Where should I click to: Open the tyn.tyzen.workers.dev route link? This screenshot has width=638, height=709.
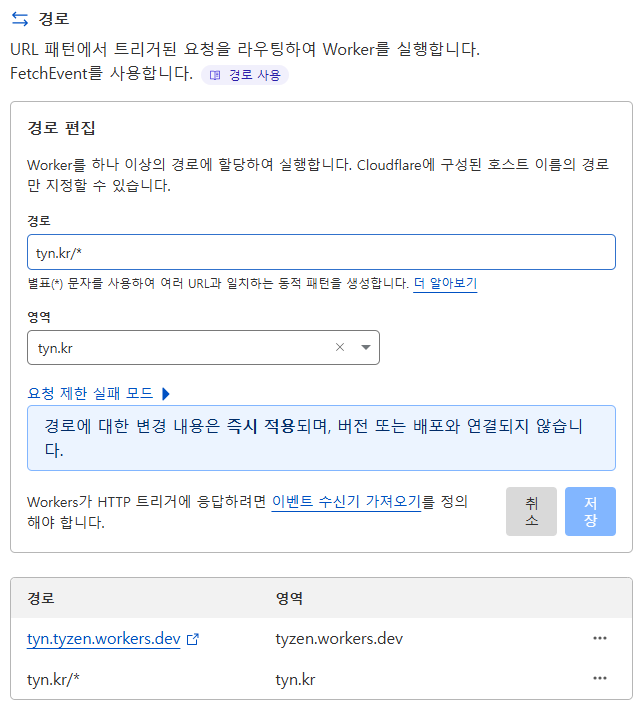(x=104, y=638)
